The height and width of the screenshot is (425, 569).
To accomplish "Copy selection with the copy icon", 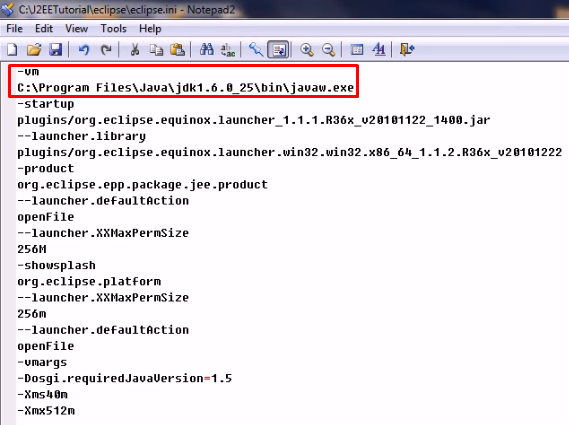I will pos(156,49).
